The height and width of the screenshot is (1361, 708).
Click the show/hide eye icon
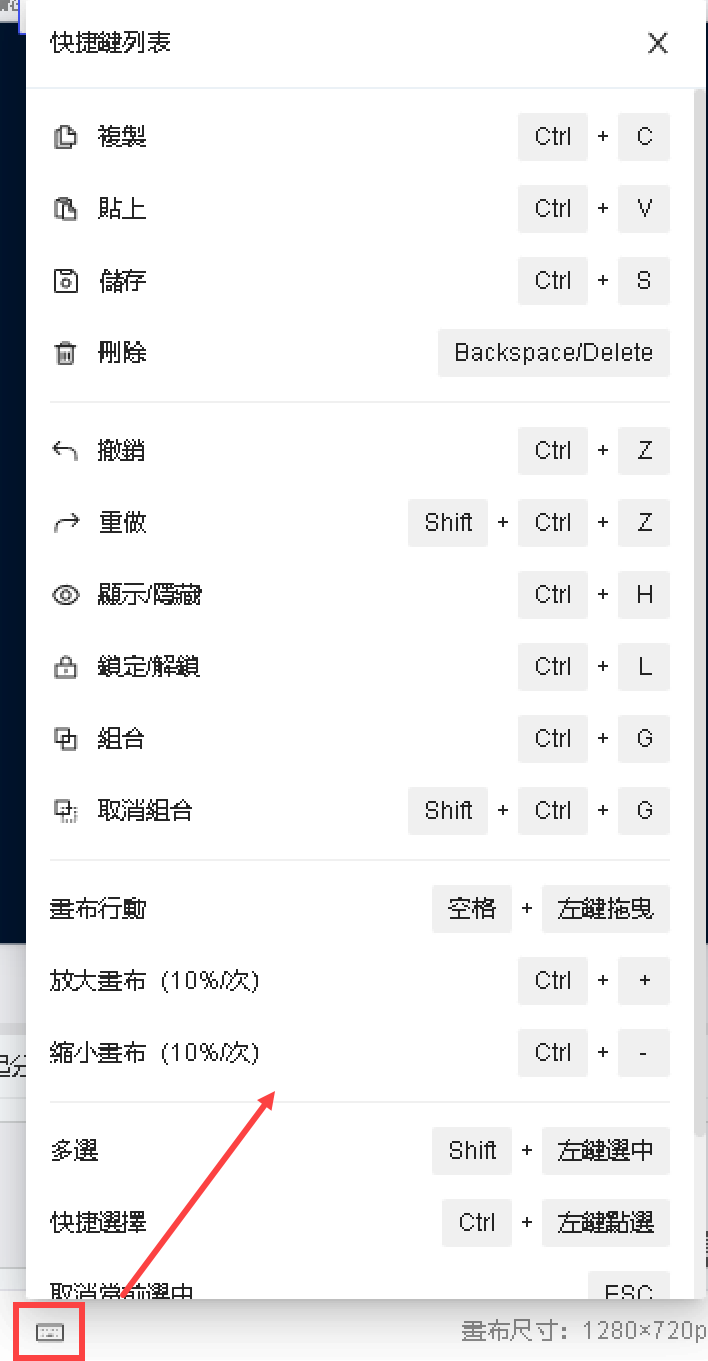tap(65, 595)
